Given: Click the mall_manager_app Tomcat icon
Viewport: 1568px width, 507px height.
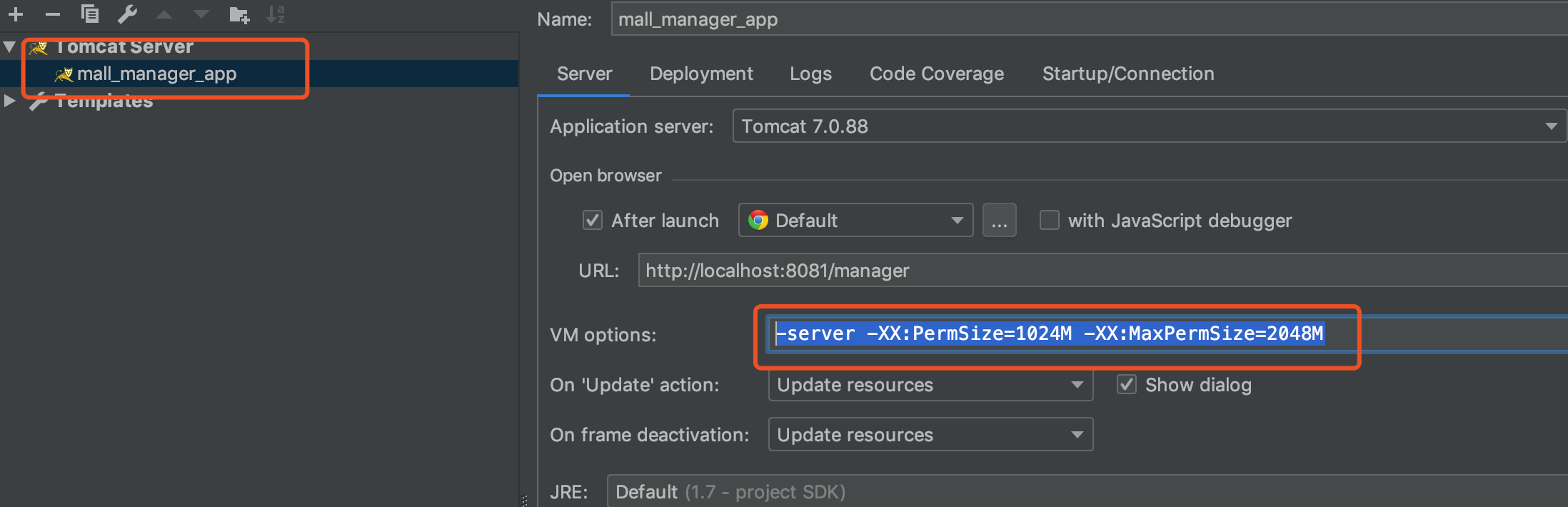Looking at the screenshot, I should tap(64, 74).
